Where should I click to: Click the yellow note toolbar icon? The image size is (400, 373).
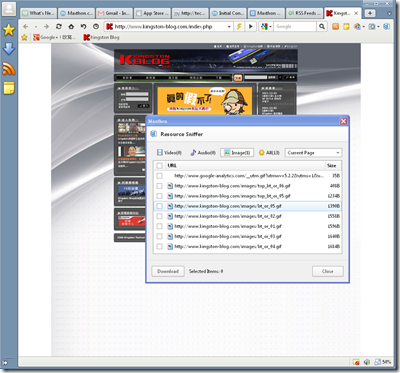coord(346,27)
